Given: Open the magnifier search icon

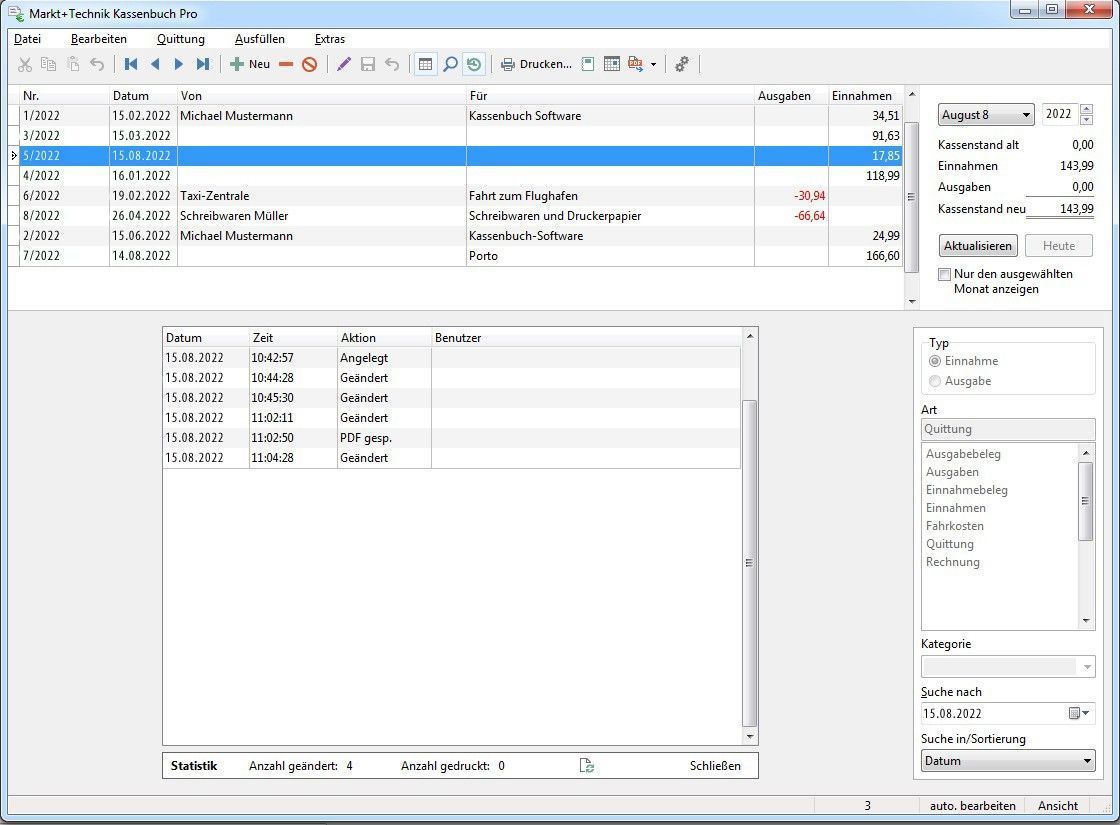Looking at the screenshot, I should point(450,64).
